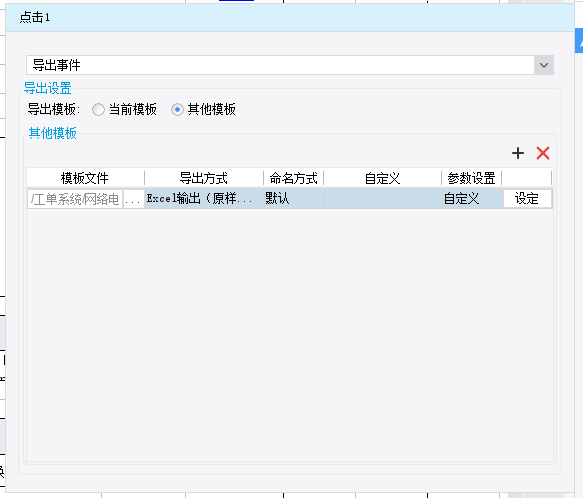Click the 导出设置 section label
The width and height of the screenshot is (583, 498).
pos(48,88)
